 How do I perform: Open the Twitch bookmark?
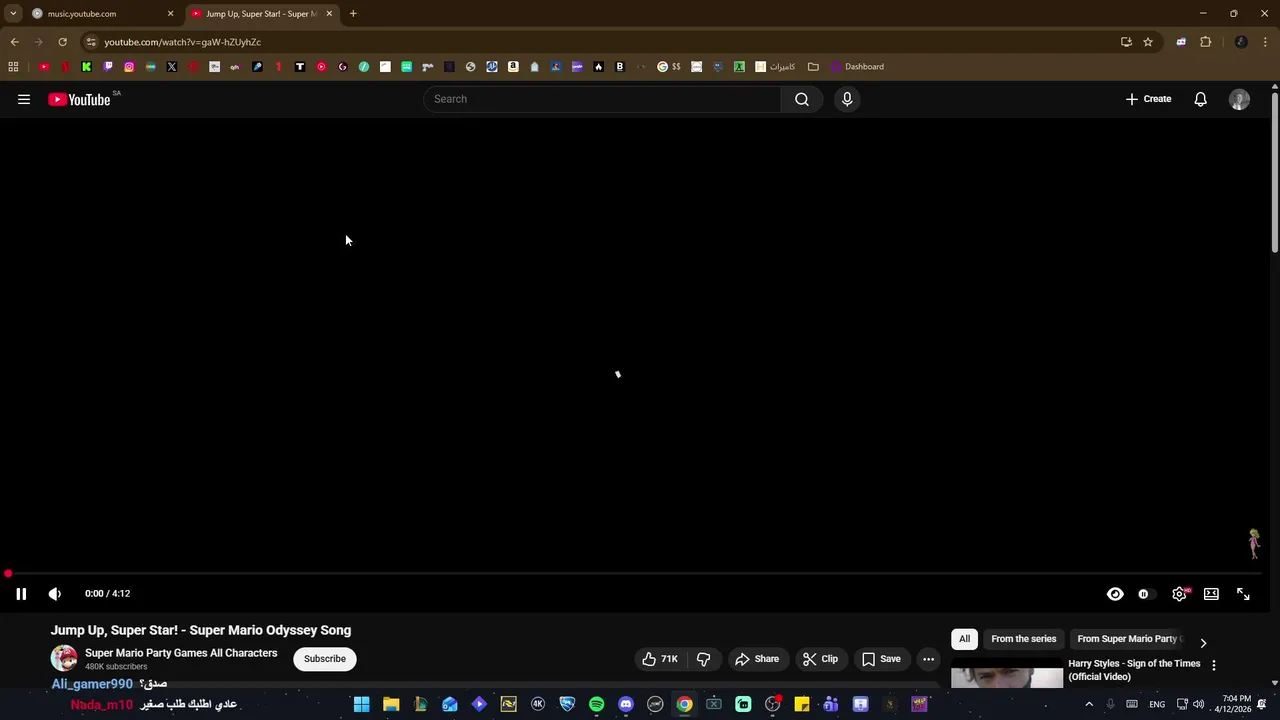tap(108, 67)
